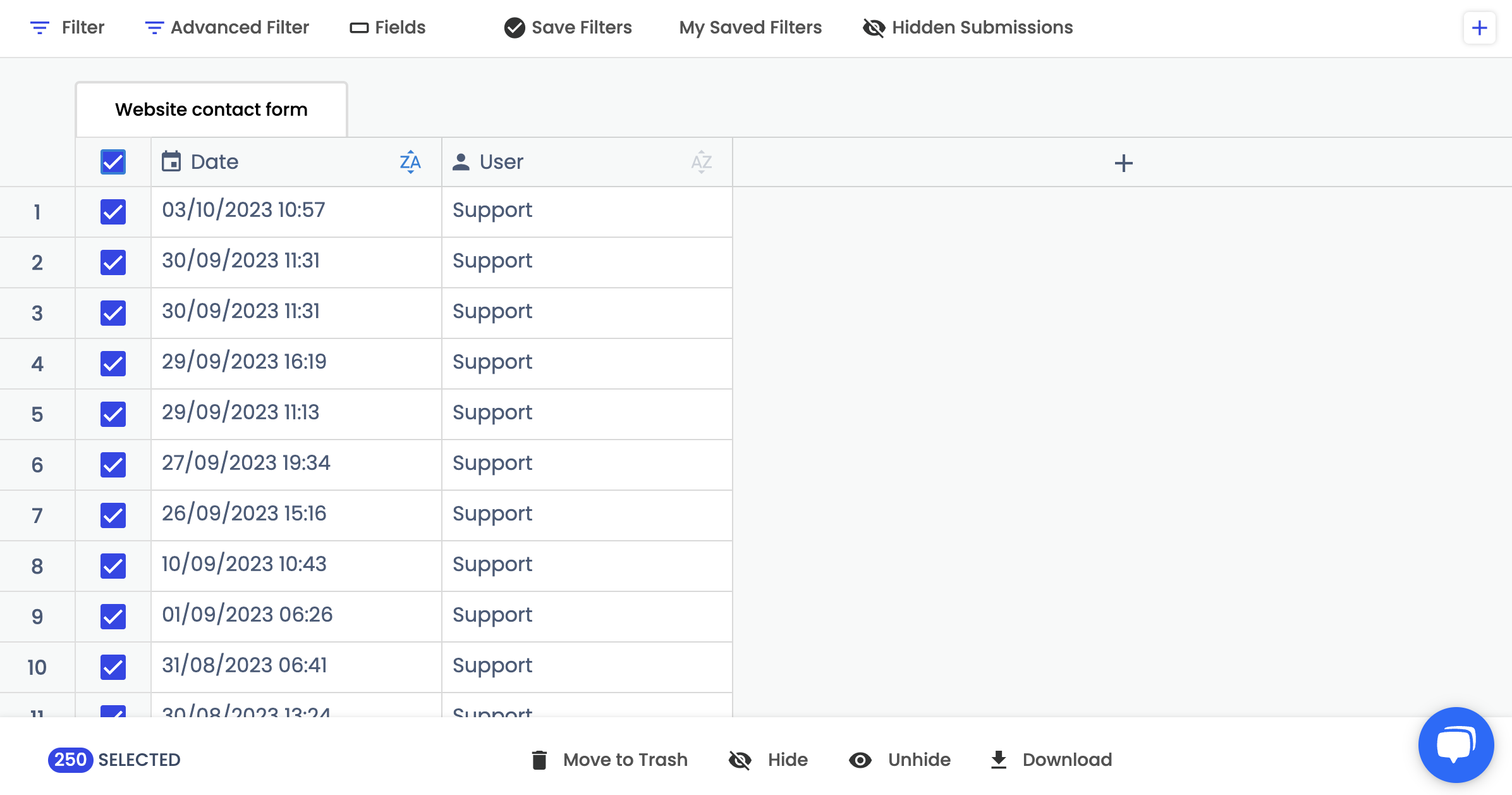The image size is (1512, 795).
Task: Click the blue plus button at top right
Action: (1480, 28)
